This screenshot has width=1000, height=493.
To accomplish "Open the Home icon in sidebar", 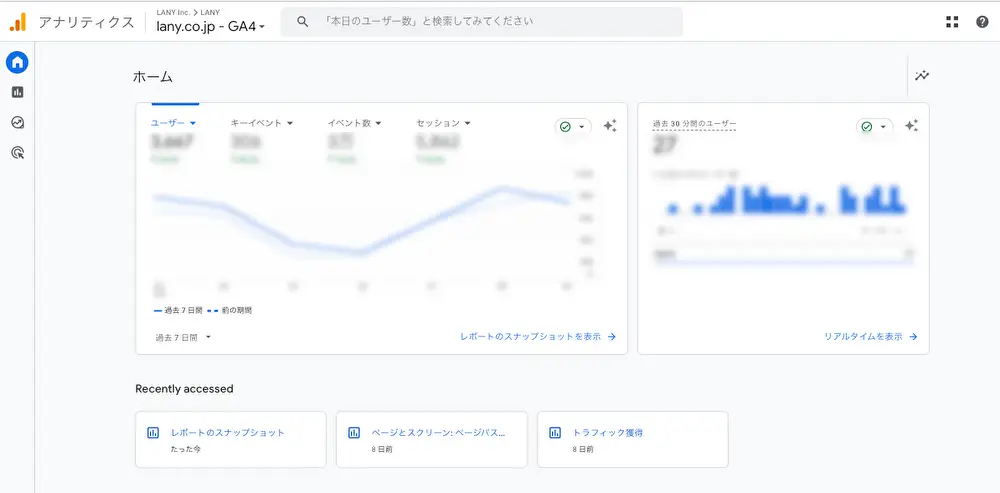I will tap(17, 62).
